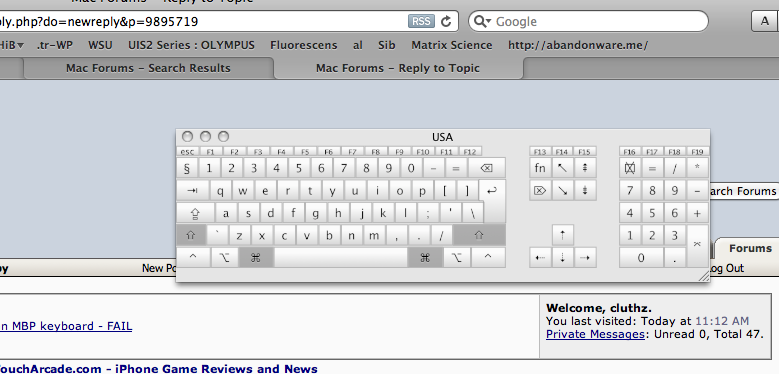Open the http://abandonware.me/ bookmark
The image size is (779, 374).
(578, 45)
